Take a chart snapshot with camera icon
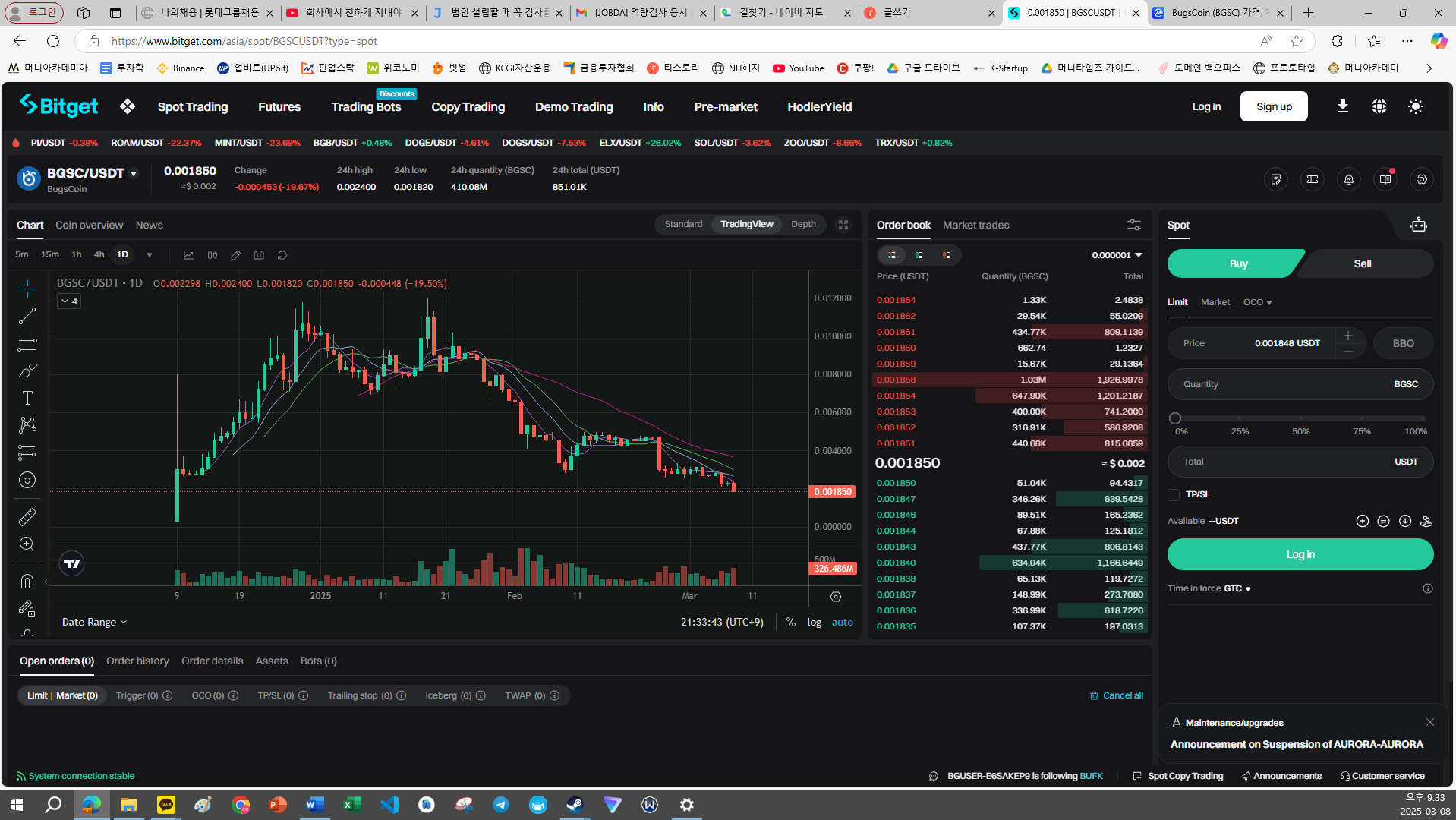Viewport: 1456px width, 820px height. click(259, 255)
